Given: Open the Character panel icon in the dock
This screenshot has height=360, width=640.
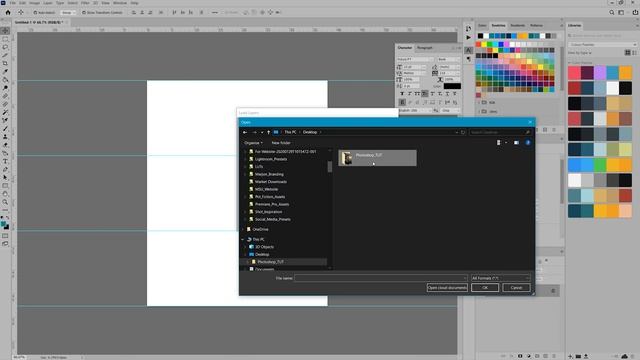Looking at the screenshot, I should point(468,50).
